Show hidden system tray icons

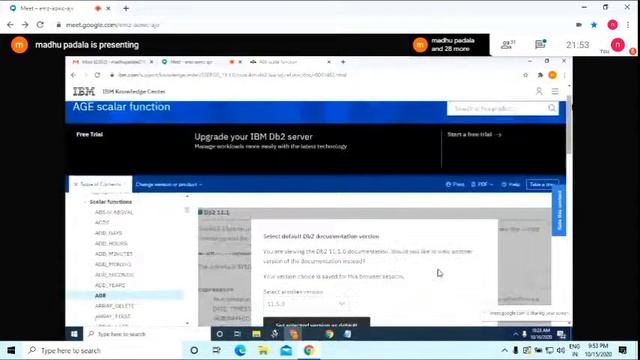click(x=504, y=351)
